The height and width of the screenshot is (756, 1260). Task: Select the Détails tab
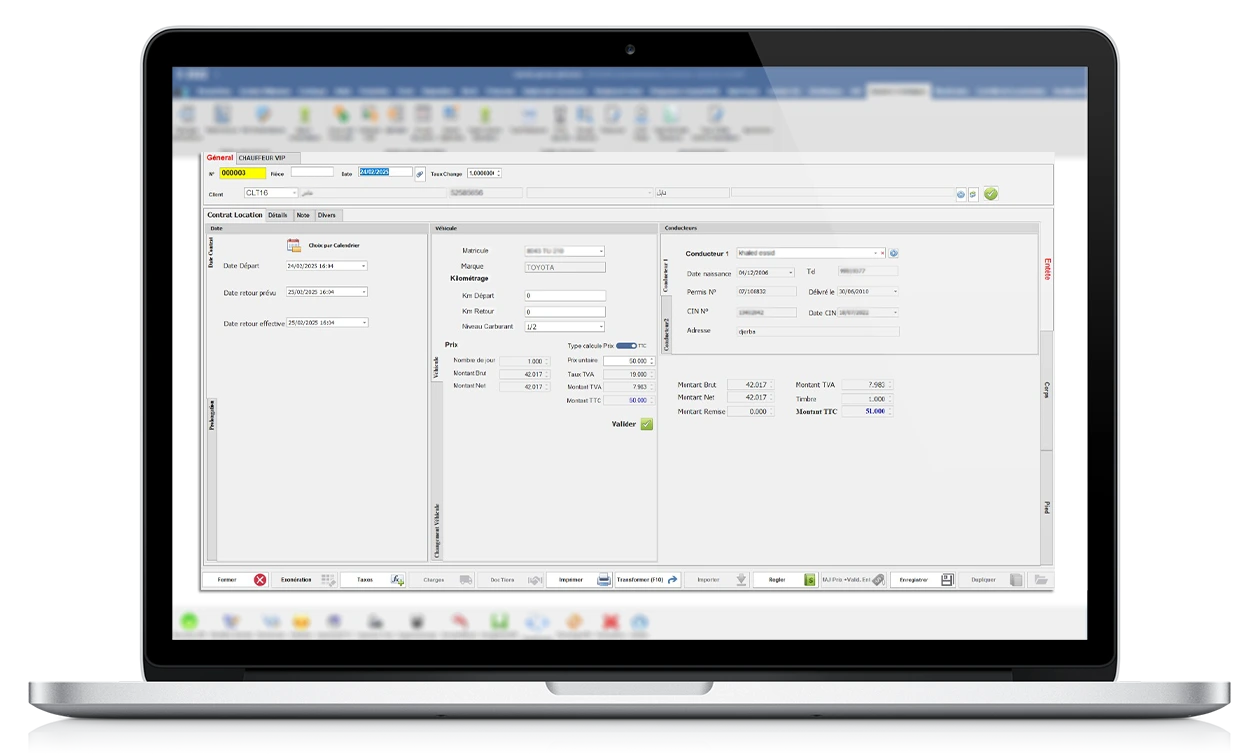tap(278, 215)
